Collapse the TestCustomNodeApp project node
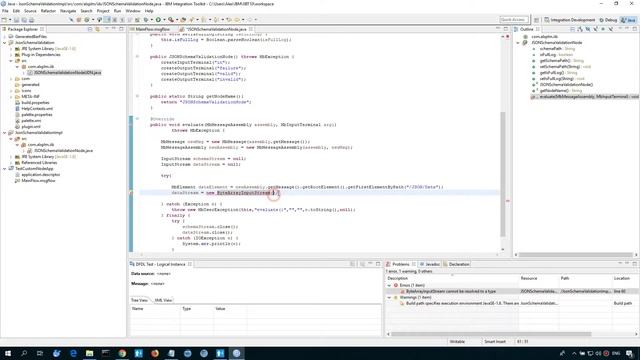Image resolution: width=640 pixels, height=360 pixels. coord(4,169)
